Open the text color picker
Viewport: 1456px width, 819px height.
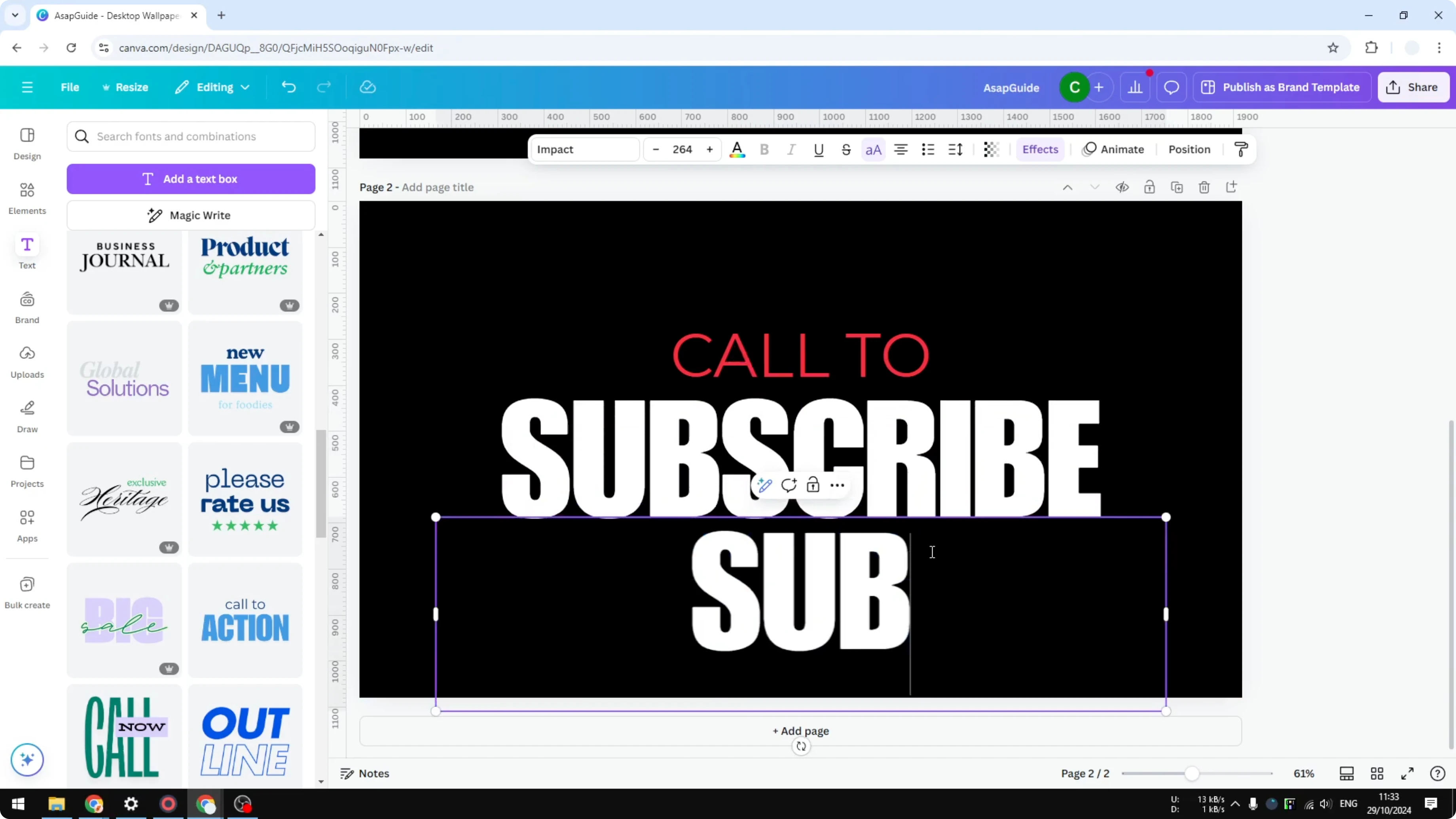point(737,149)
